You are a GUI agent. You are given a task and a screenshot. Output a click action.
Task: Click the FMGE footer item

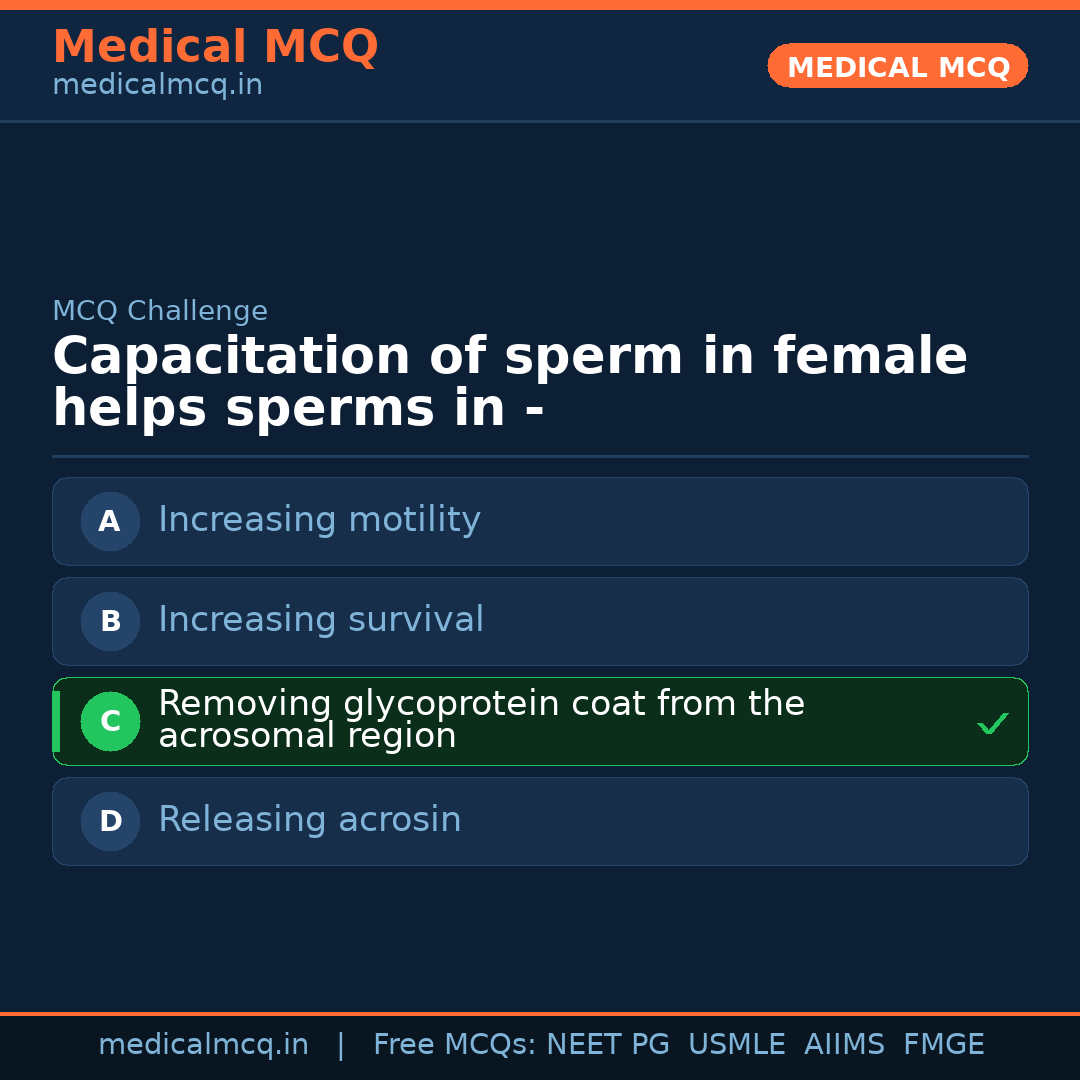[x=943, y=1045]
